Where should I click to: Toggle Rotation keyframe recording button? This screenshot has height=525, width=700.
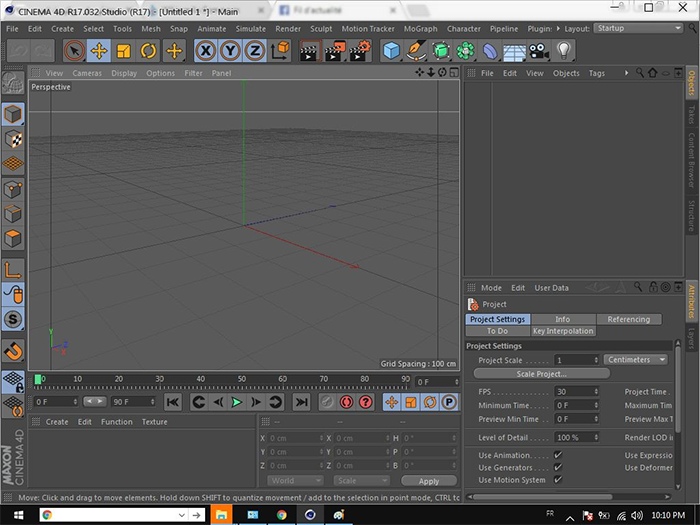[x=430, y=403]
